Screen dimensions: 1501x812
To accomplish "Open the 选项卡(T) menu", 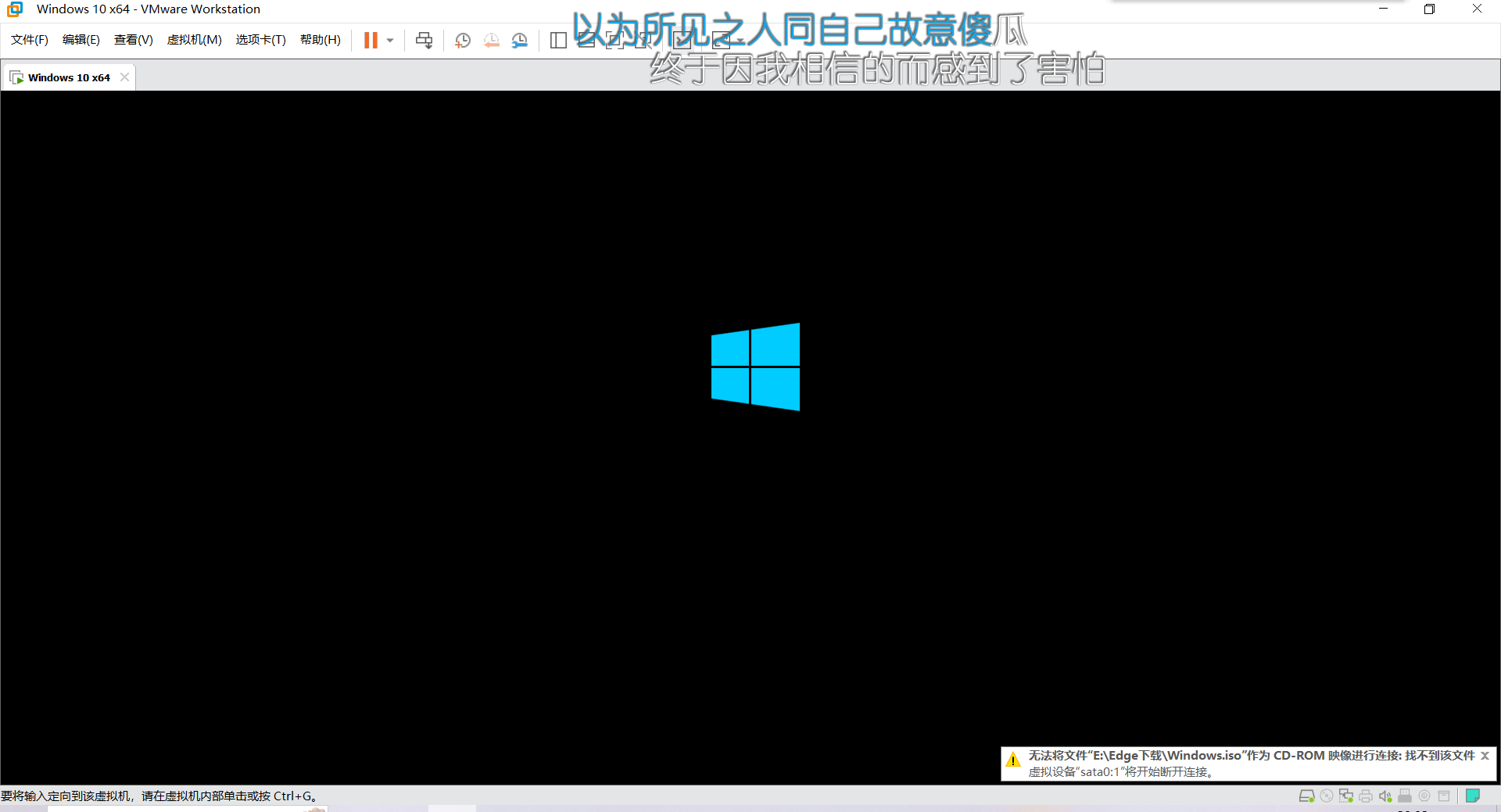I will click(261, 40).
